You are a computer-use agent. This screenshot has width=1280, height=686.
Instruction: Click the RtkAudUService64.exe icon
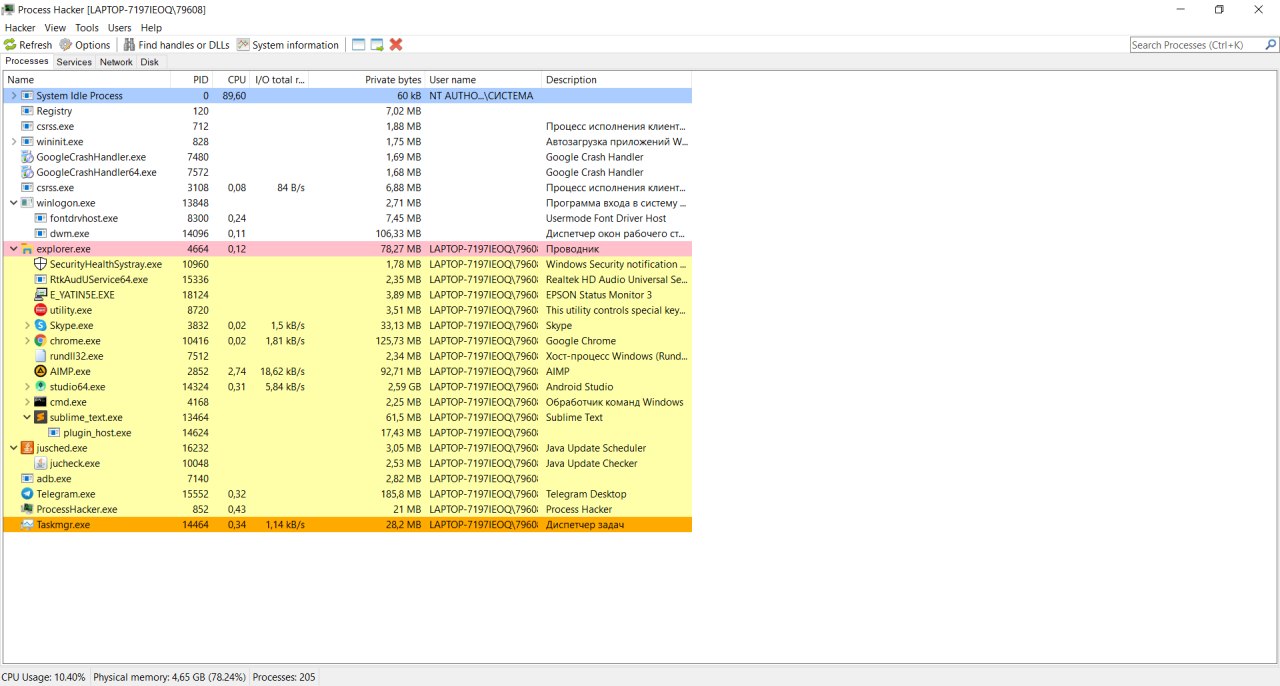click(41, 280)
